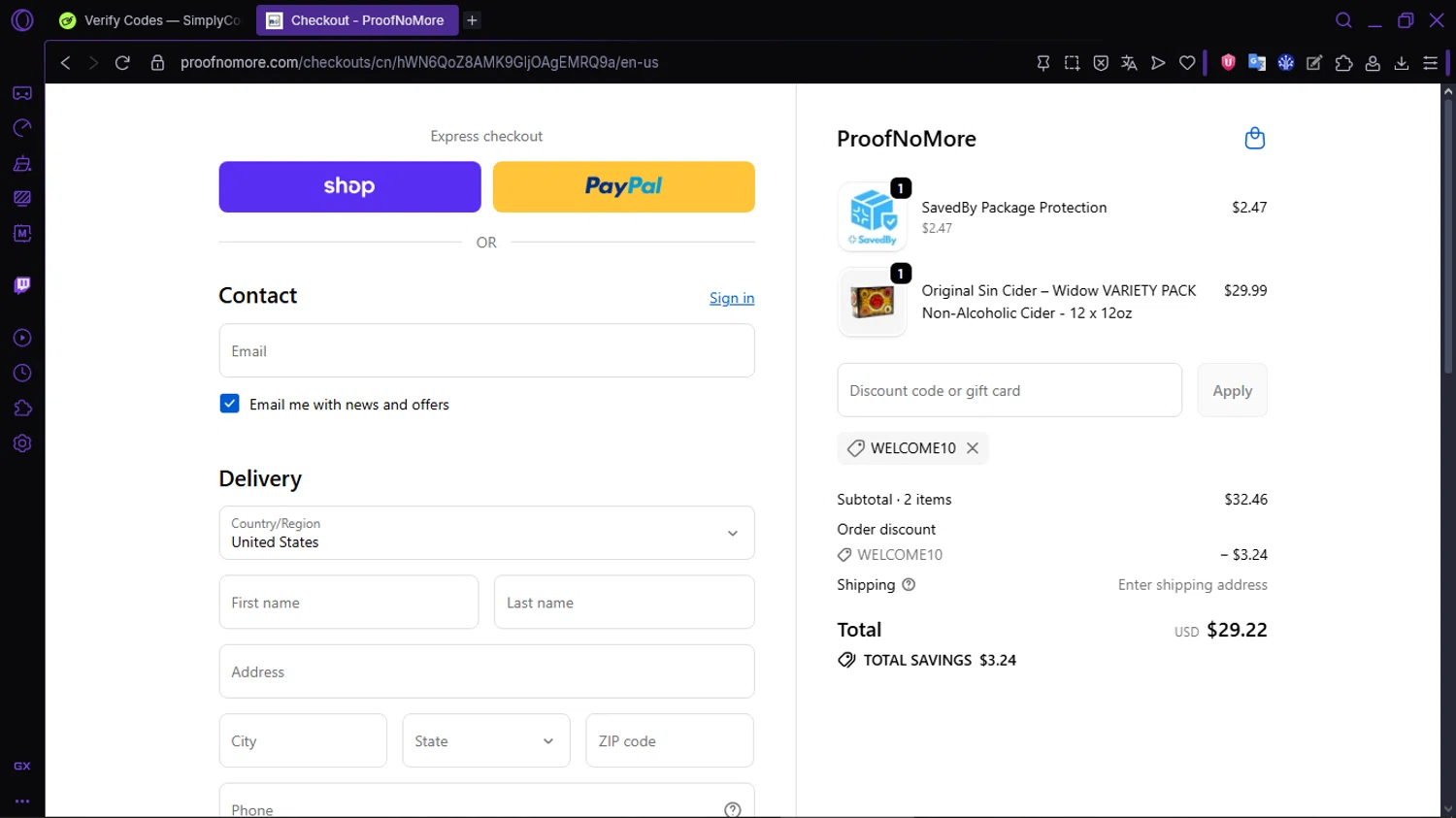Open the shopping bag cart icon
Viewport: 1456px width, 818px height.
tap(1255, 138)
